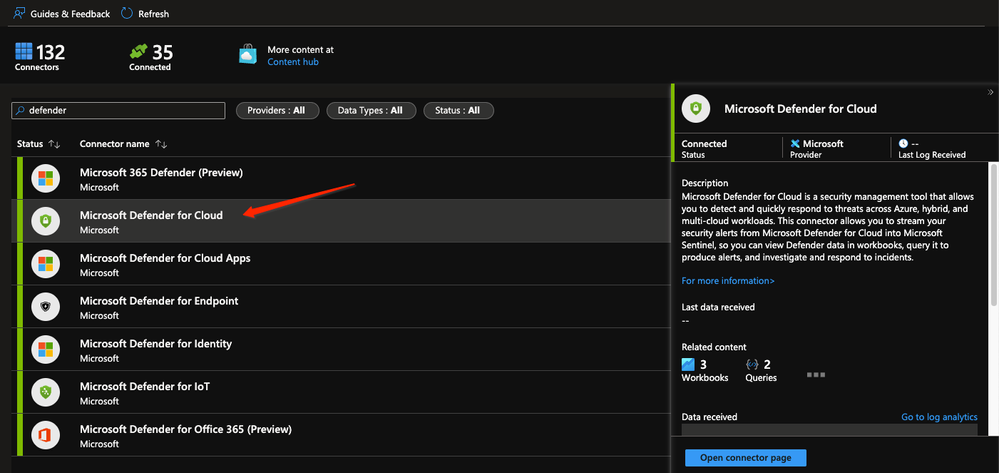Click the Open connector page button

745,458
